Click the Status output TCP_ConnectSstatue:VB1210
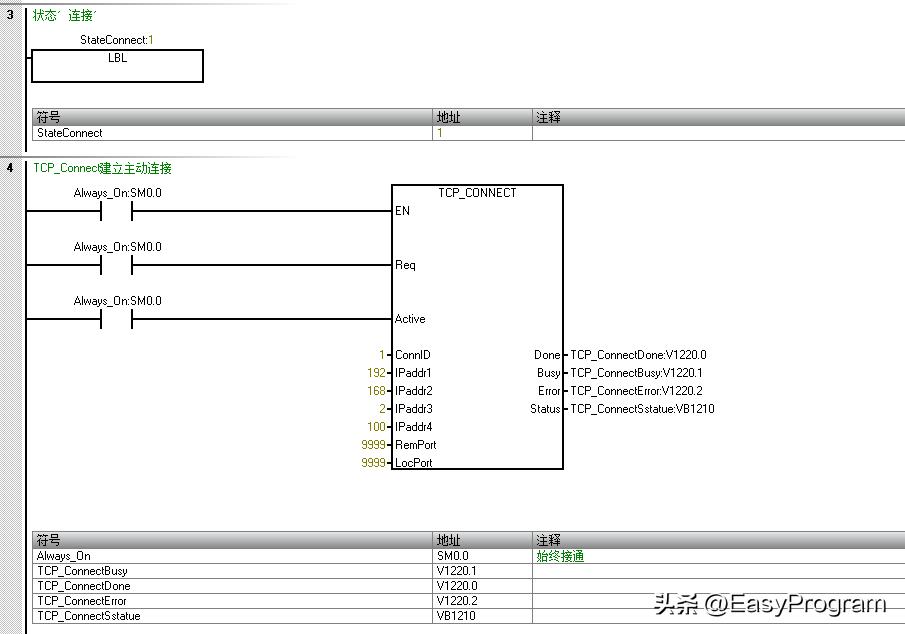 [x=642, y=409]
